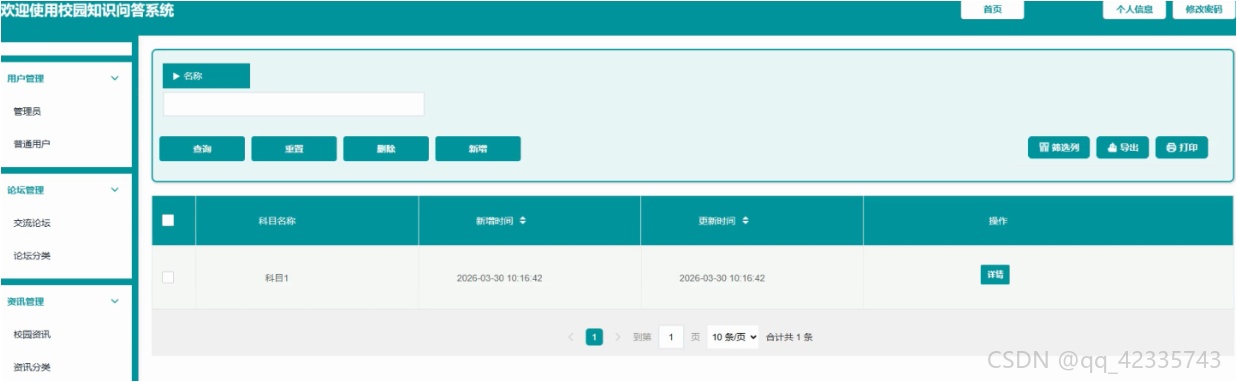Open 个人信息 in the top bar
The height and width of the screenshot is (382, 1237).
tap(1134, 10)
